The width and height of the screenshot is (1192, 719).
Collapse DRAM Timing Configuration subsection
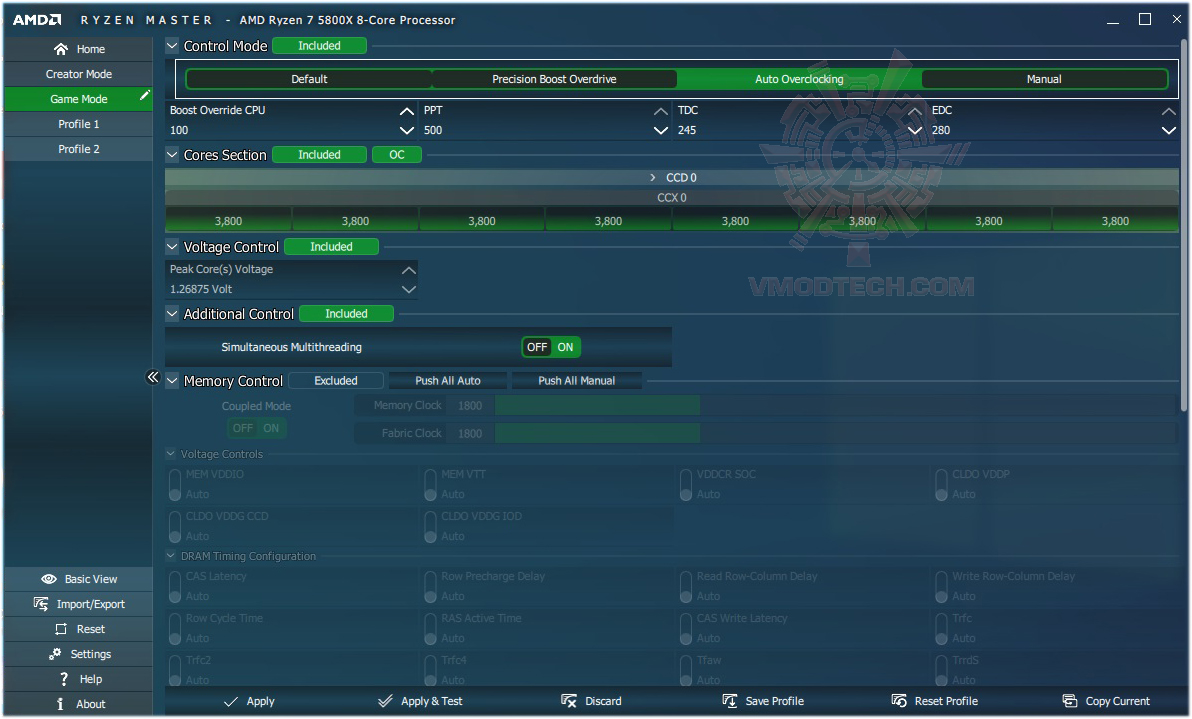coord(171,556)
